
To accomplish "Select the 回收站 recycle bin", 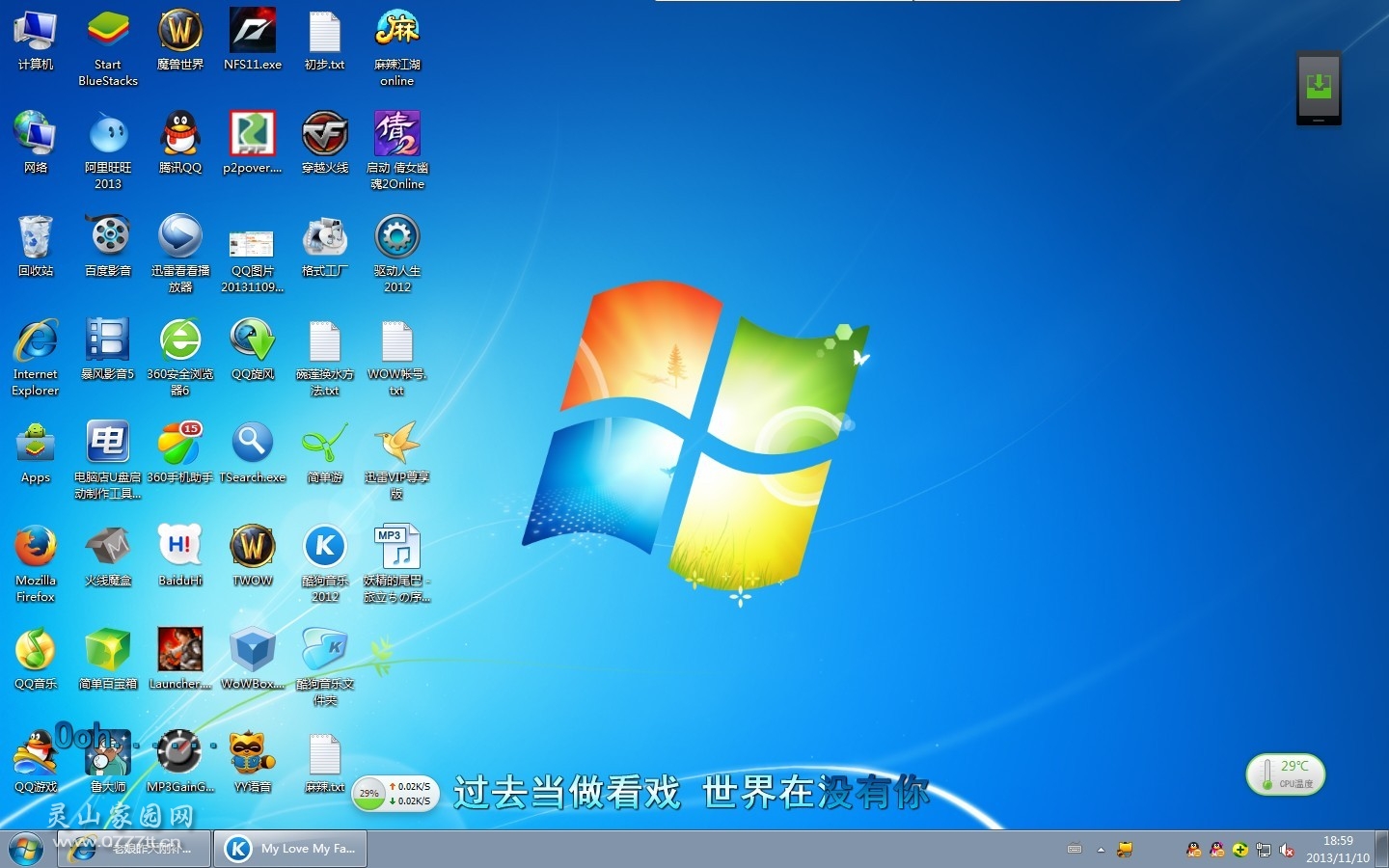I will (36, 247).
